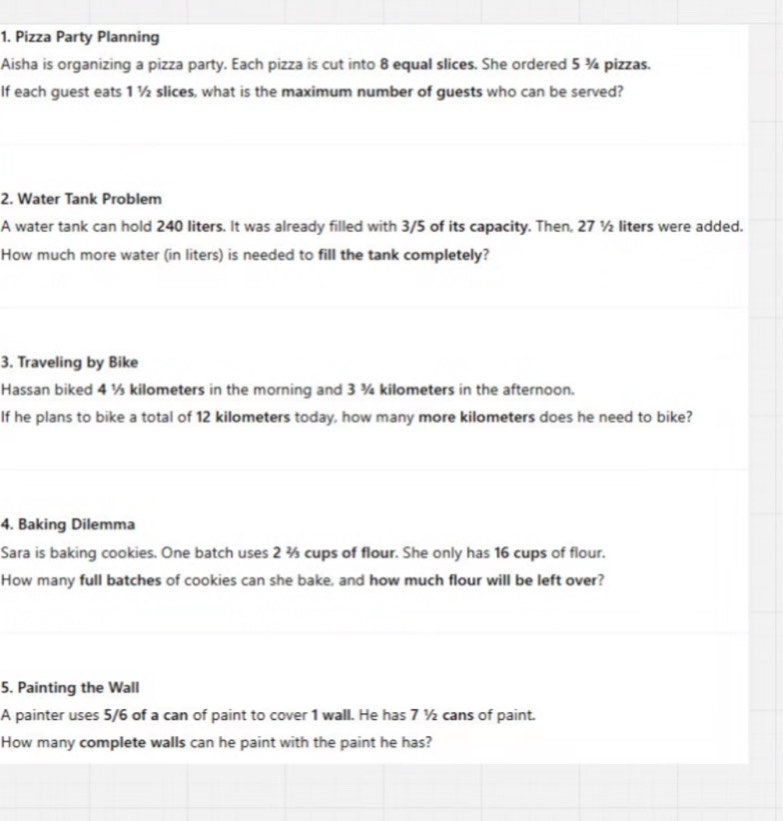Click the bold words 'full batches'

tap(120, 580)
